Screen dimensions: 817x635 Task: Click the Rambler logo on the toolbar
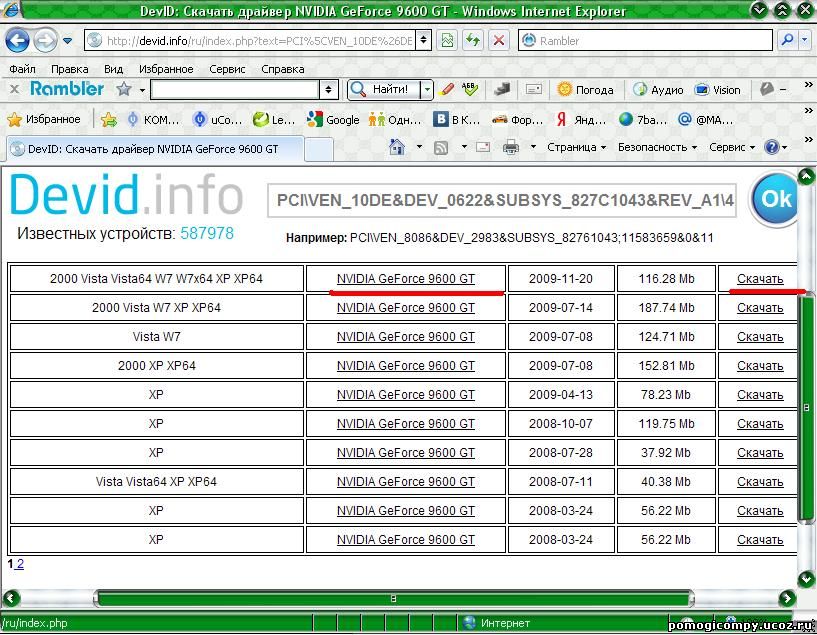[67, 89]
